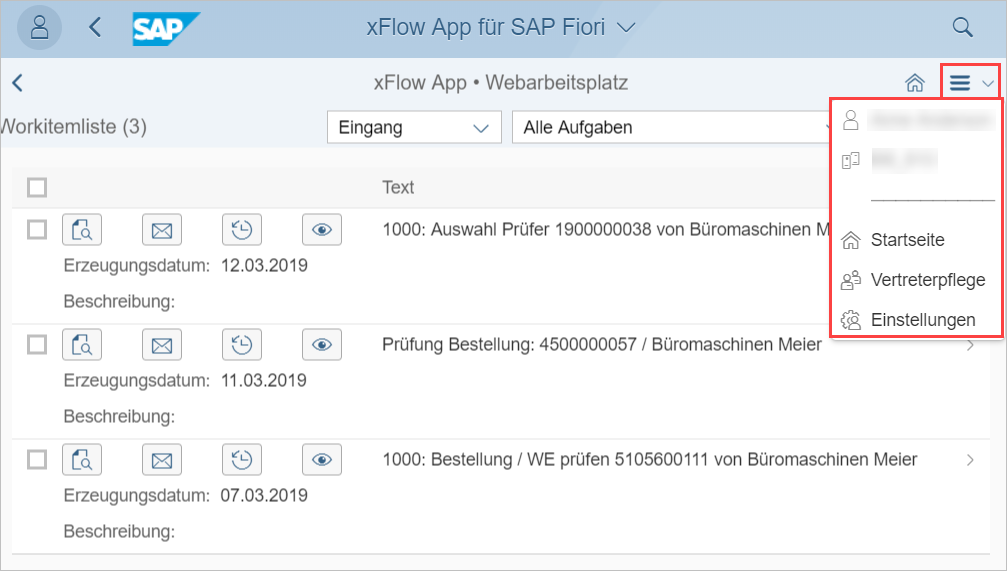Toggle the select-all checkbox in table header
This screenshot has width=1007, height=571.
pyautogui.click(x=37, y=187)
